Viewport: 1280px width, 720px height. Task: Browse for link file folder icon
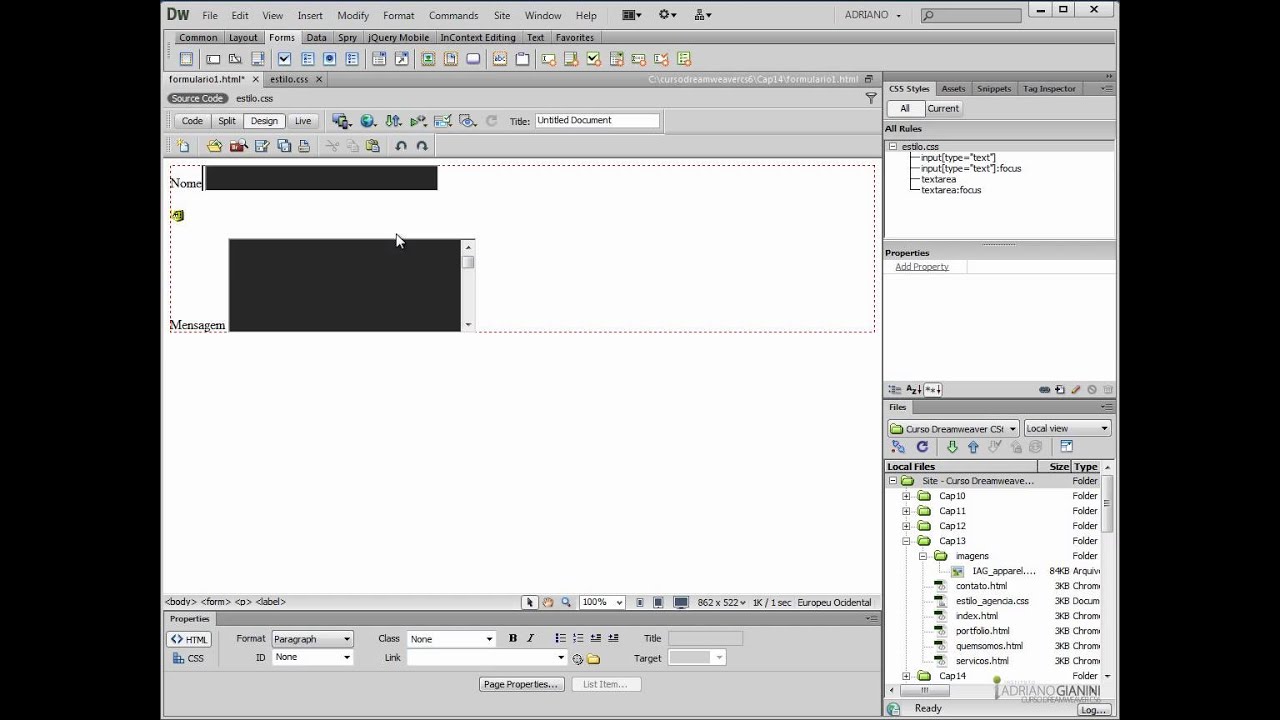(593, 659)
